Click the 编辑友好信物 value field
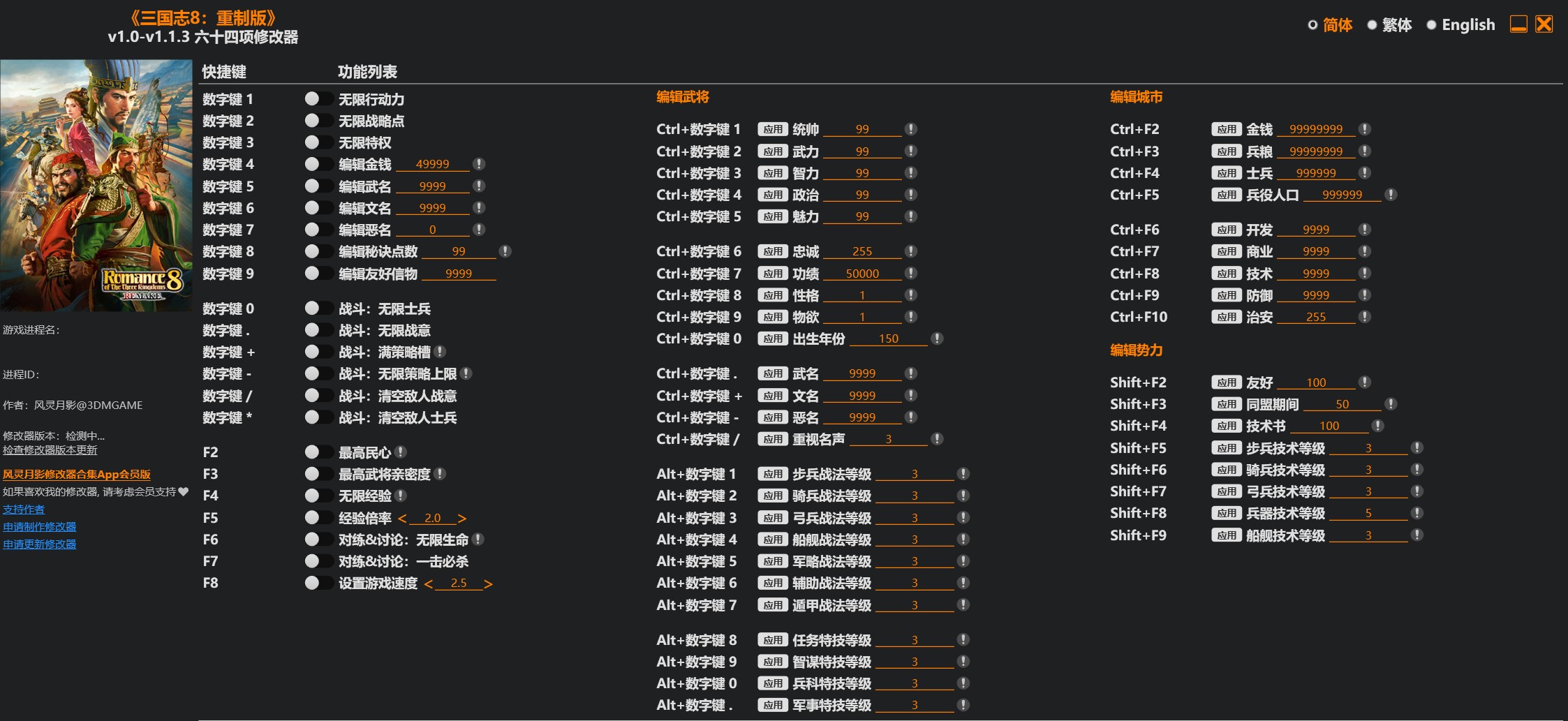 point(459,274)
